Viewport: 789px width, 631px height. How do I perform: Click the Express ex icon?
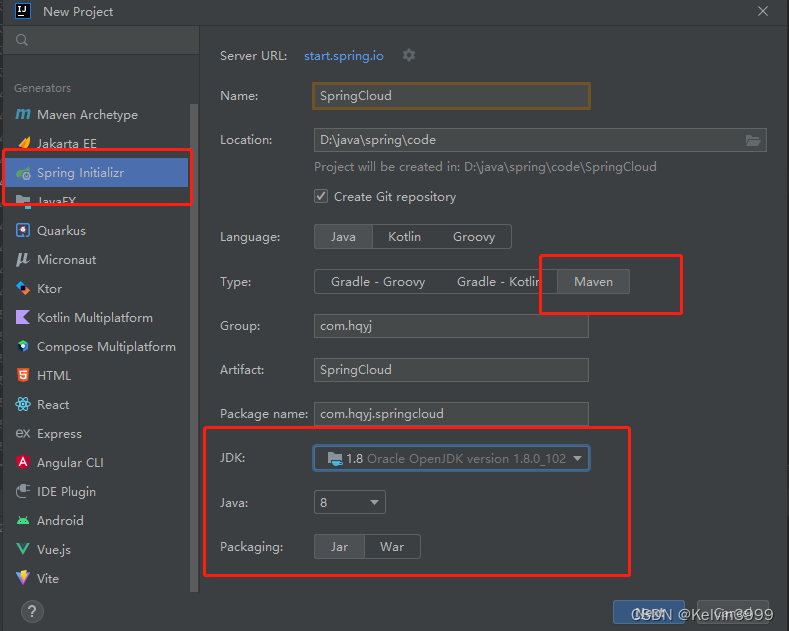[23, 433]
